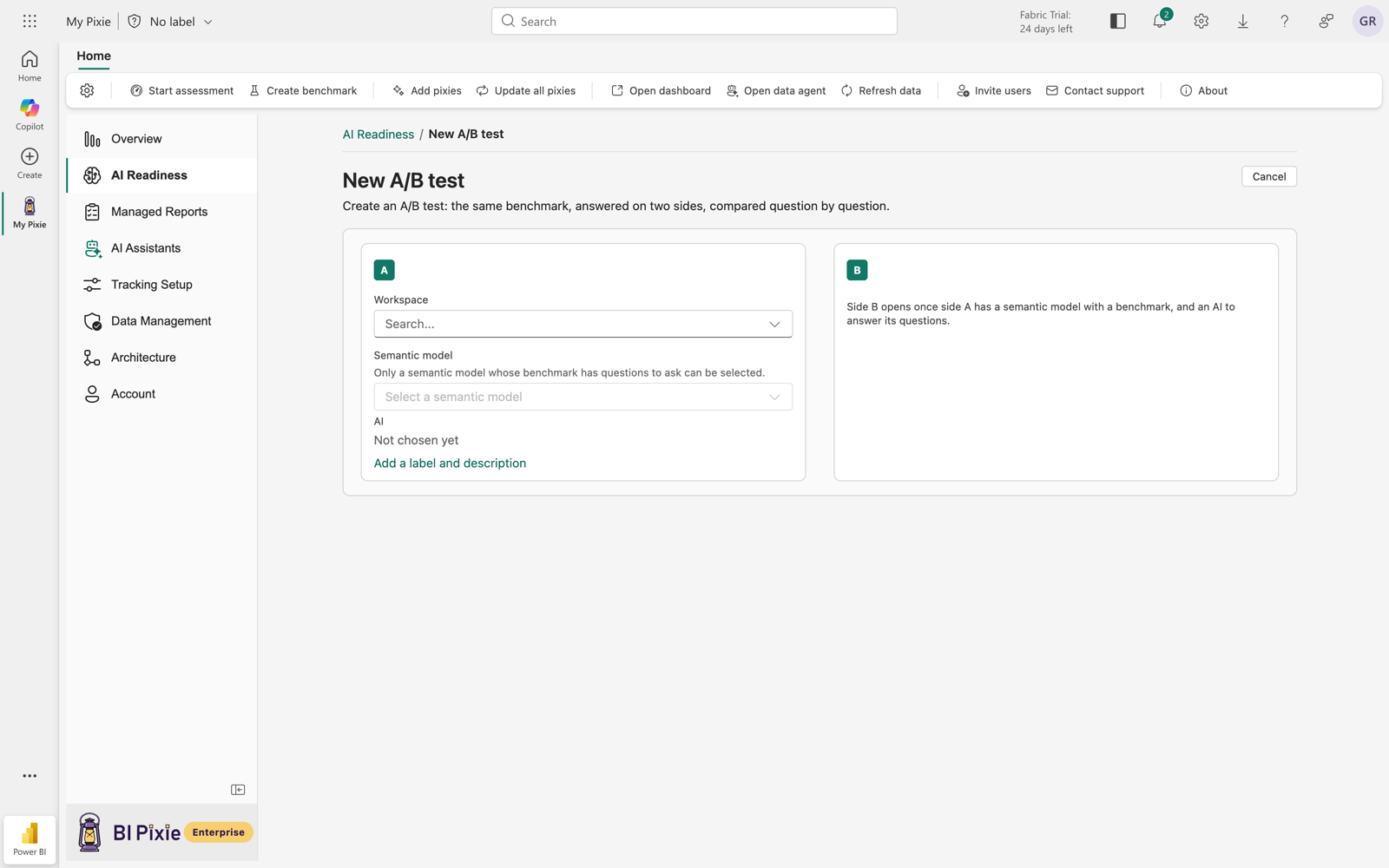Click Start assessment in toolbar
The height and width of the screenshot is (868, 1389).
[x=181, y=90]
